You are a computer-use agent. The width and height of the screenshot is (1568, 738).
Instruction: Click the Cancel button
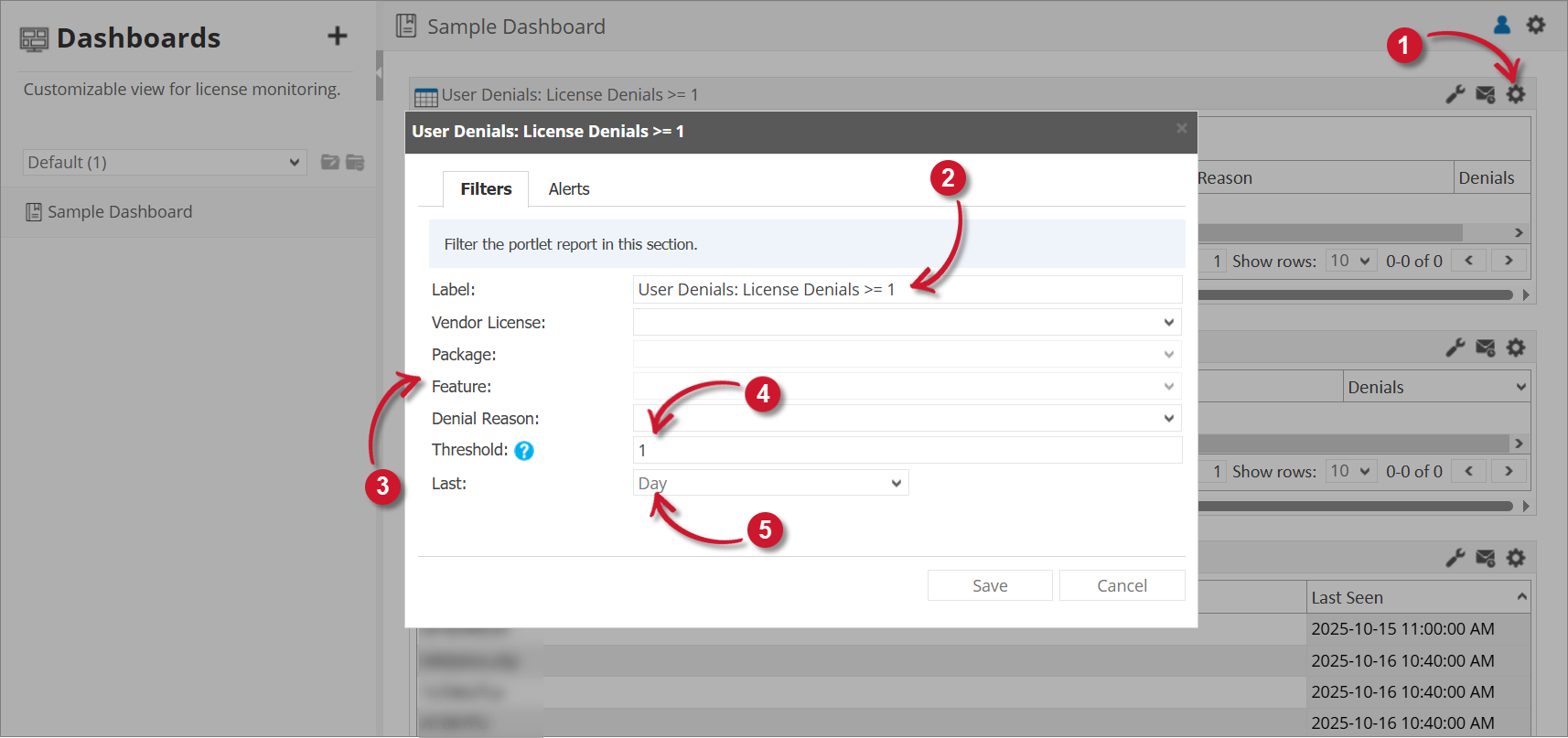(1122, 585)
